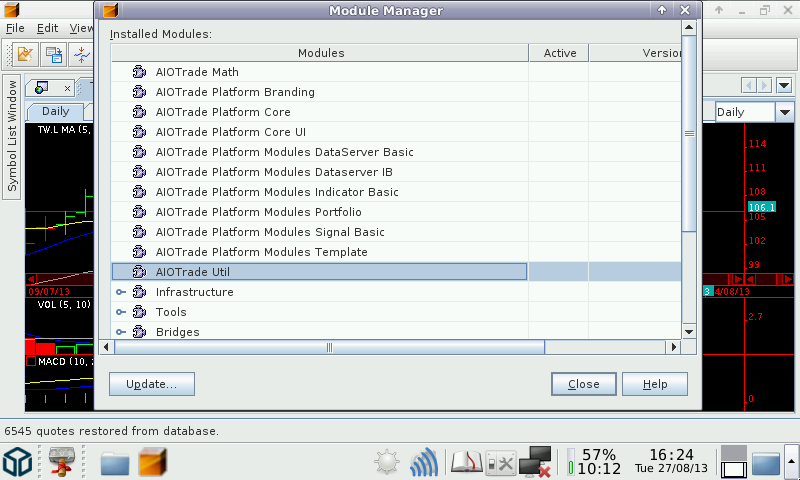Click the Close button in Module Manager
The image size is (800, 480).
584,384
